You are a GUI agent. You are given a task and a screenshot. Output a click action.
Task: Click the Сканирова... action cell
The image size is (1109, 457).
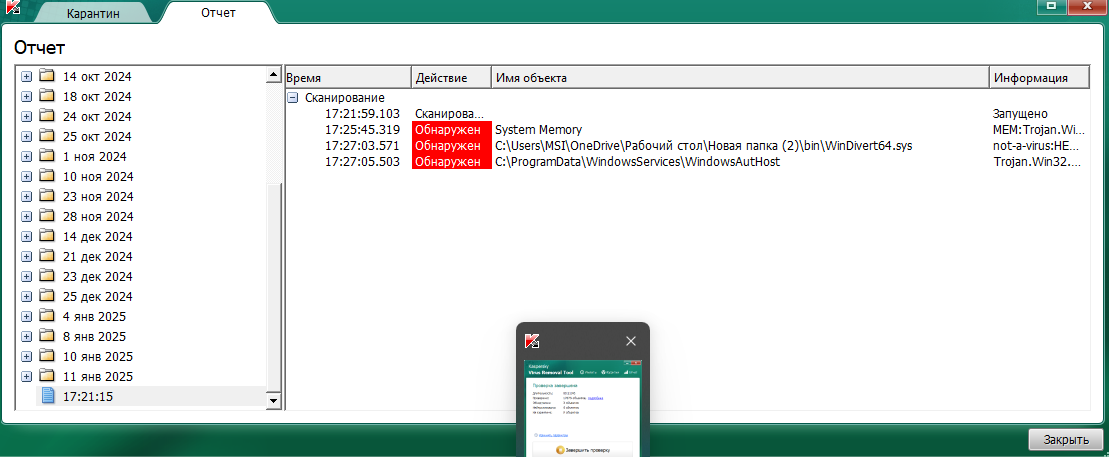450,113
